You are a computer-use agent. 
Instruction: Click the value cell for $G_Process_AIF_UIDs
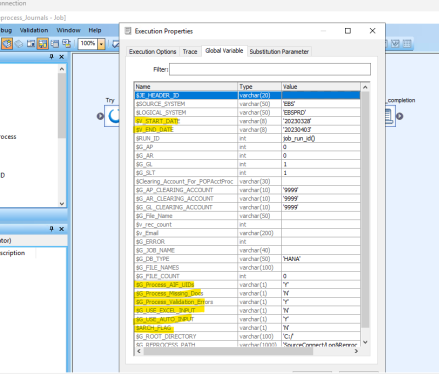321,285
